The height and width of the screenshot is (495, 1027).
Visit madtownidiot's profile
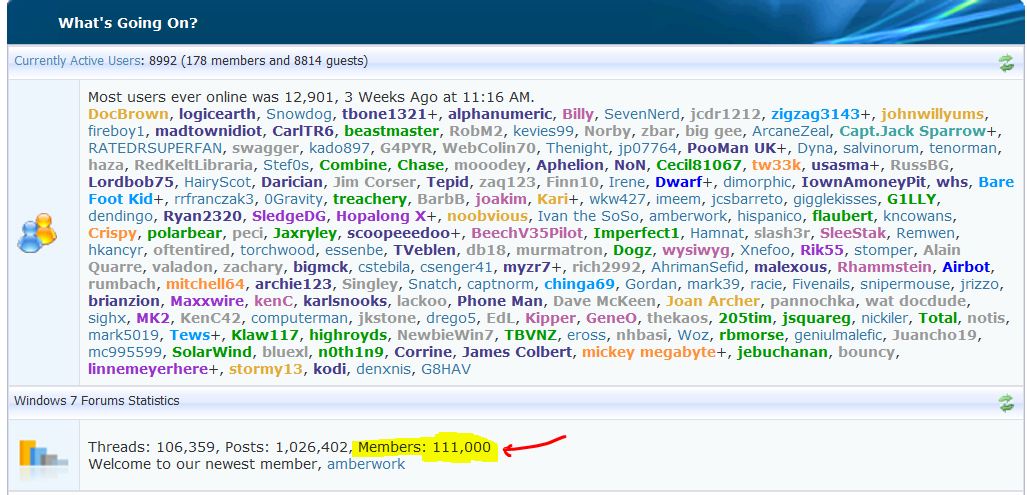tap(208, 131)
